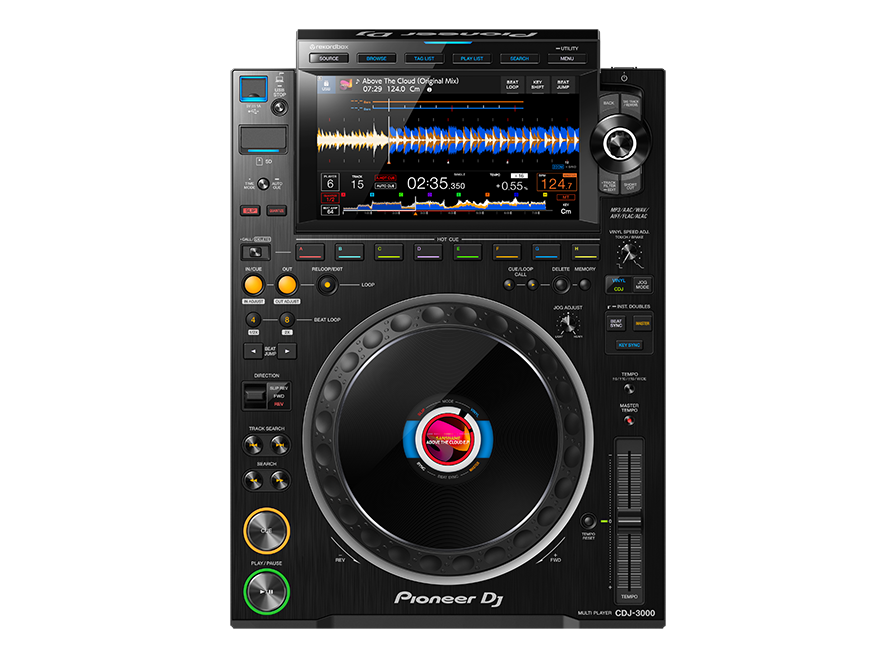The height and width of the screenshot is (658, 896).
Task: Click the USB STOP button
Action: (279, 107)
